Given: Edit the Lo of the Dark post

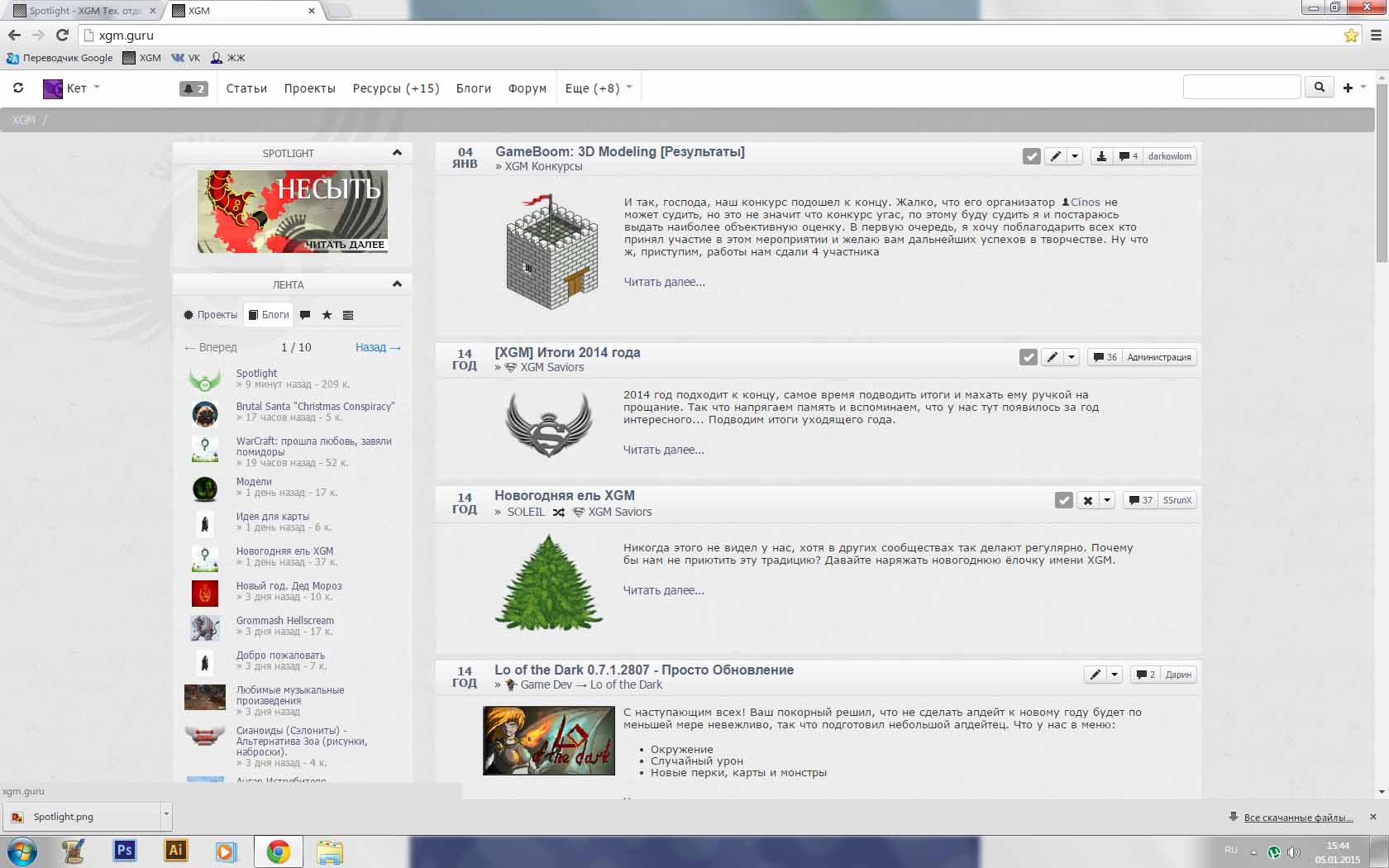Looking at the screenshot, I should coord(1095,675).
